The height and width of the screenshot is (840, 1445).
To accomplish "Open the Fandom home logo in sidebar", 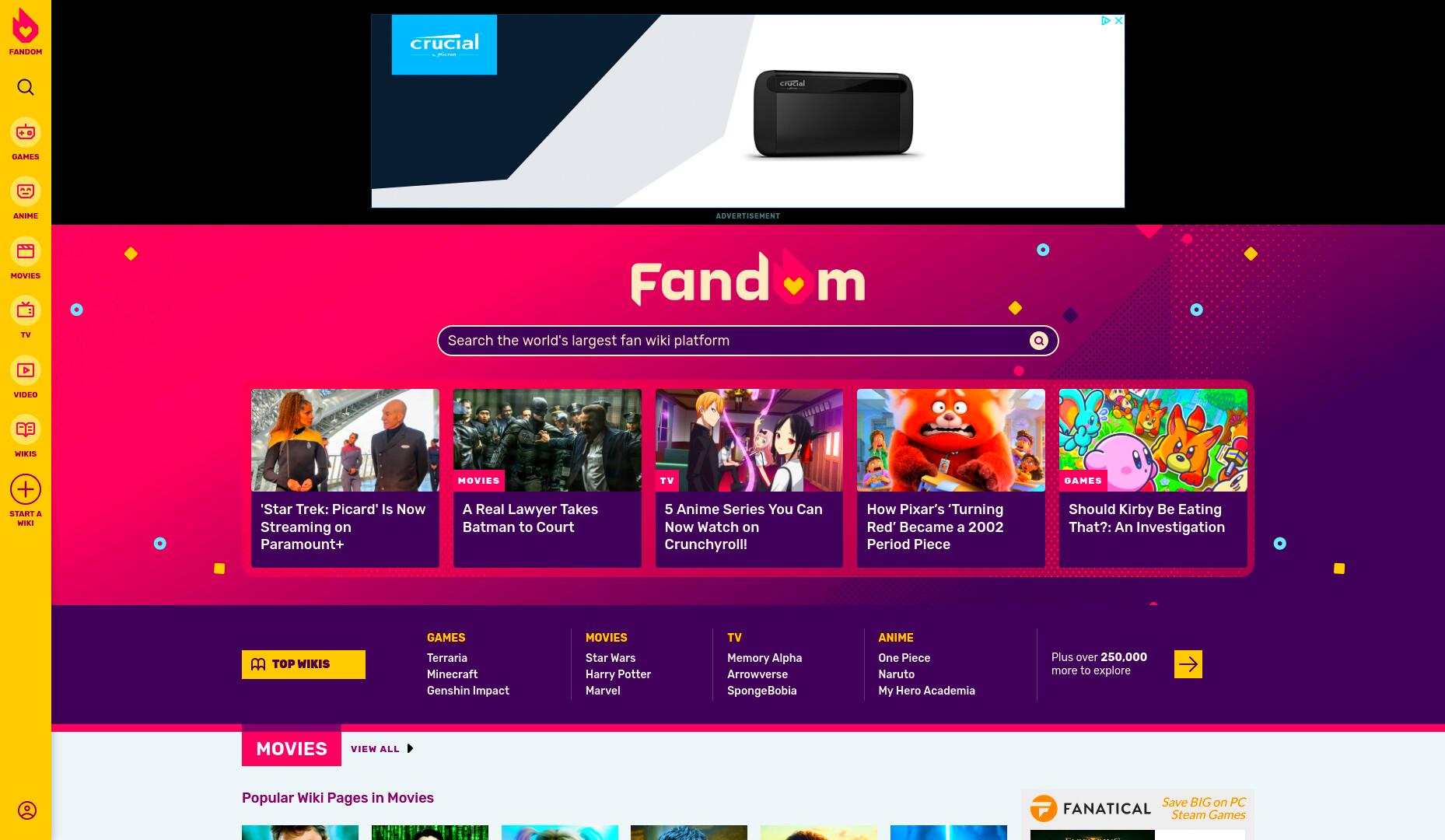I will pyautogui.click(x=26, y=31).
